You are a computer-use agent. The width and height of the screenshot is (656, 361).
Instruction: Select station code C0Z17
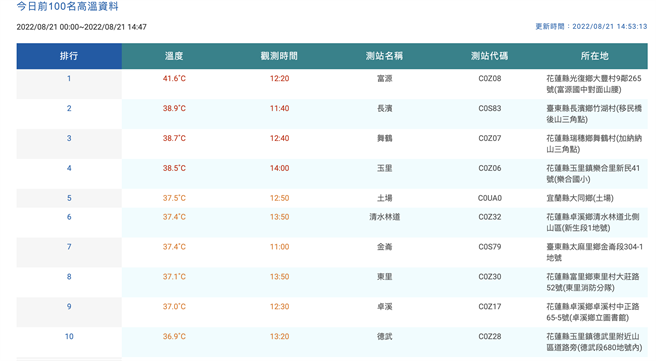click(x=489, y=307)
